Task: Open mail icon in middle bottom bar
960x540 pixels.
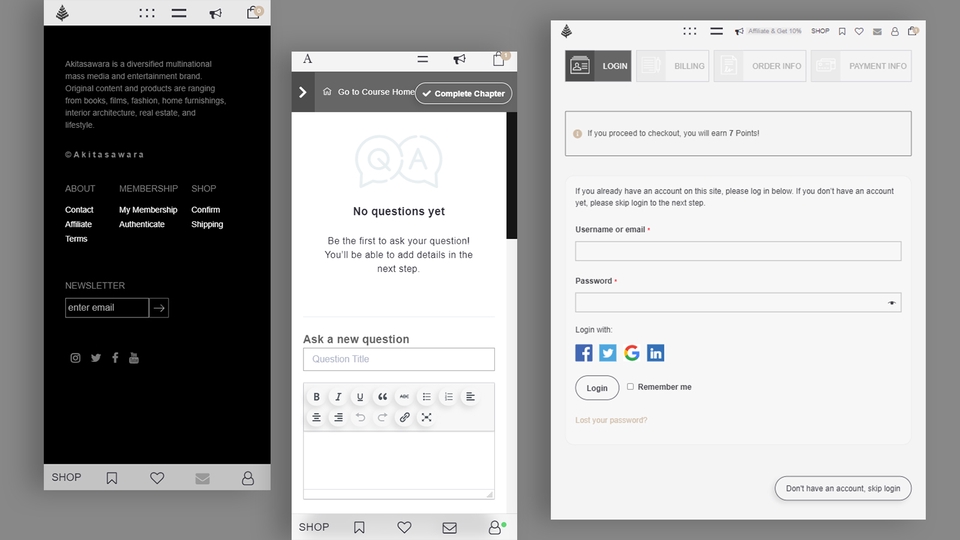Action: (449, 528)
